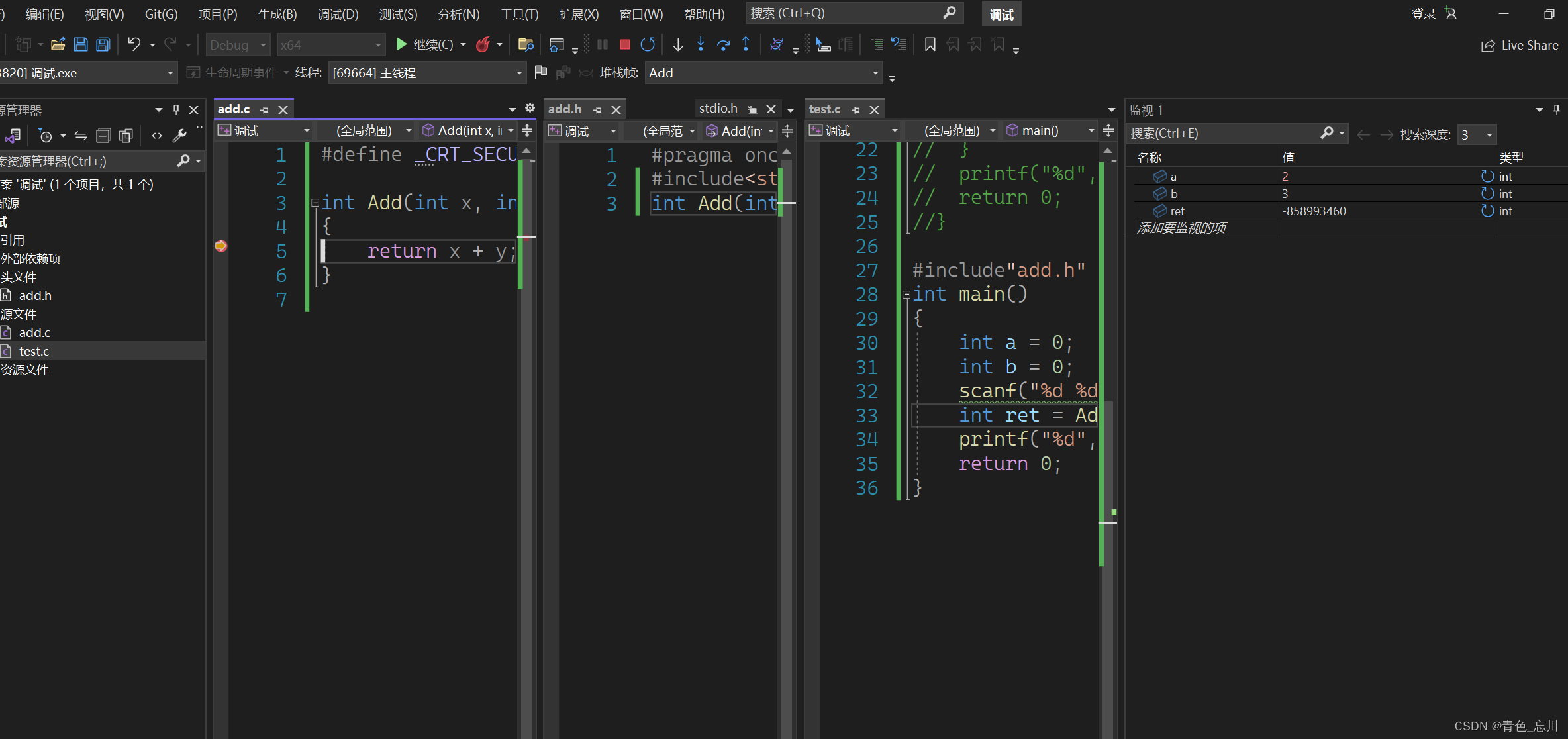
Task: Click the Step Over icon
Action: click(723, 45)
